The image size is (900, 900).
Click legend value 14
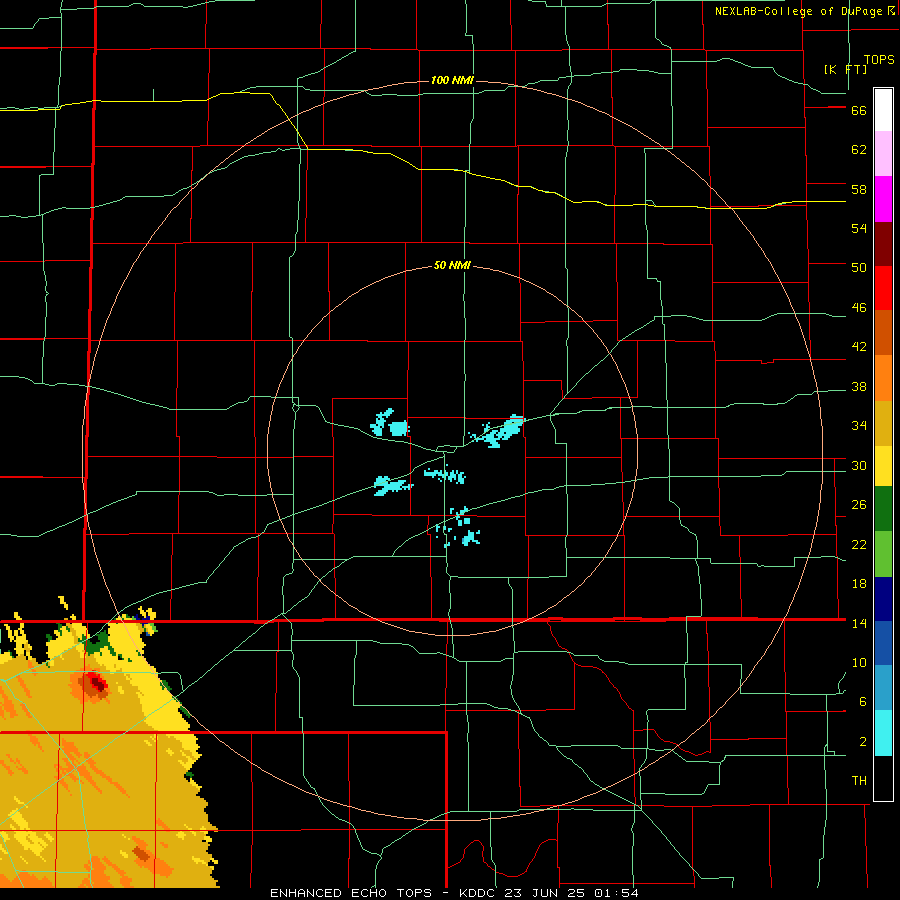tap(859, 623)
